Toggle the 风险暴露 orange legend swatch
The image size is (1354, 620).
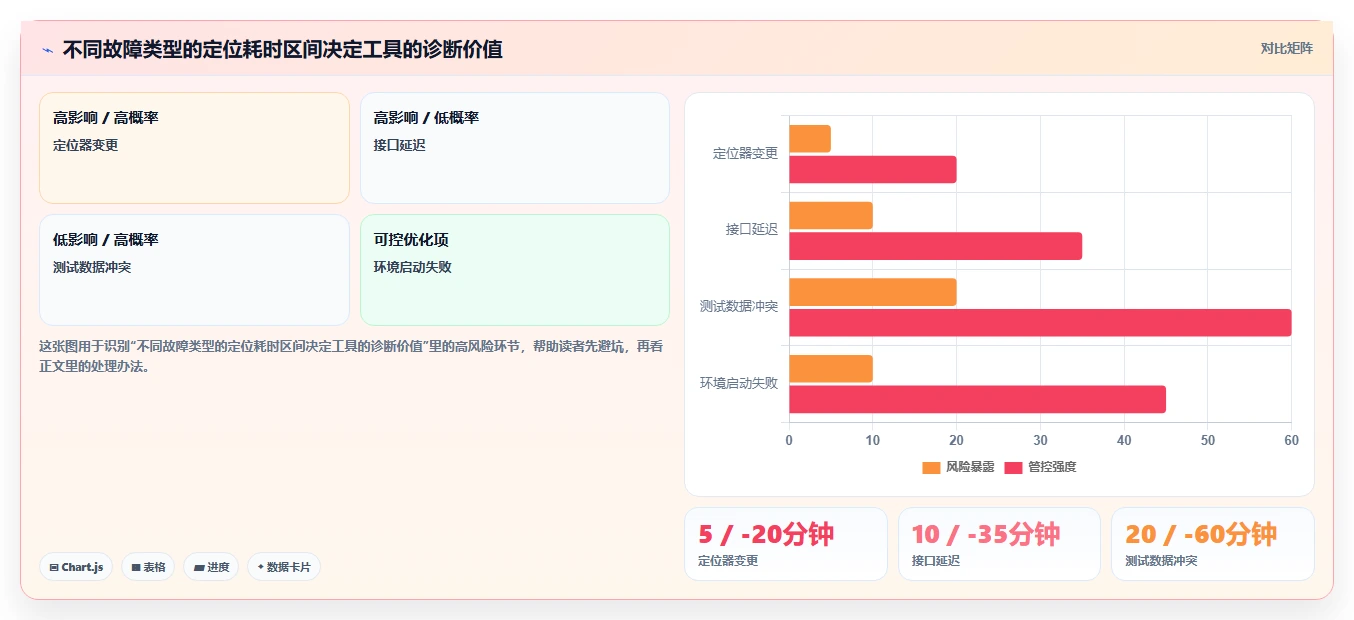click(931, 467)
